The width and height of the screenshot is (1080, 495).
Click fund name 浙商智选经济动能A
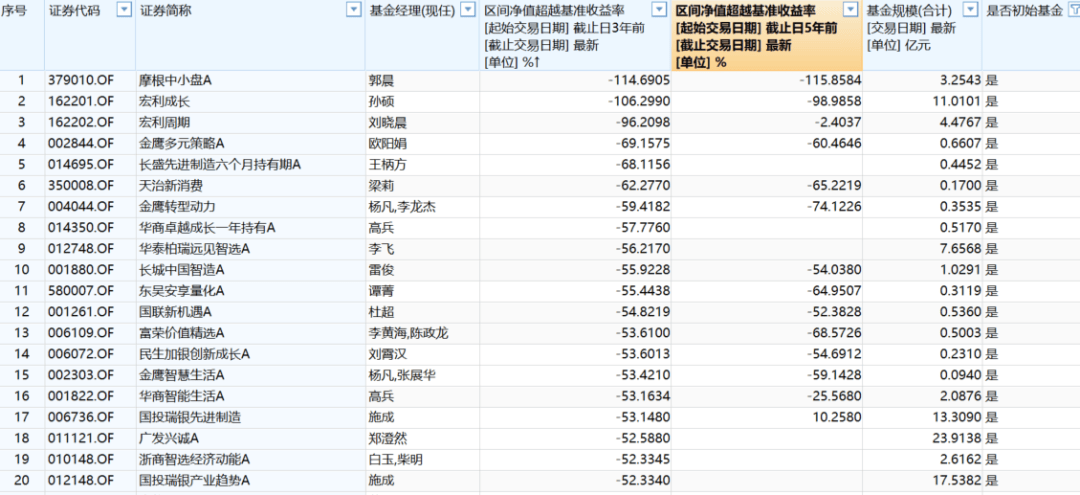pyautogui.click(x=194, y=459)
